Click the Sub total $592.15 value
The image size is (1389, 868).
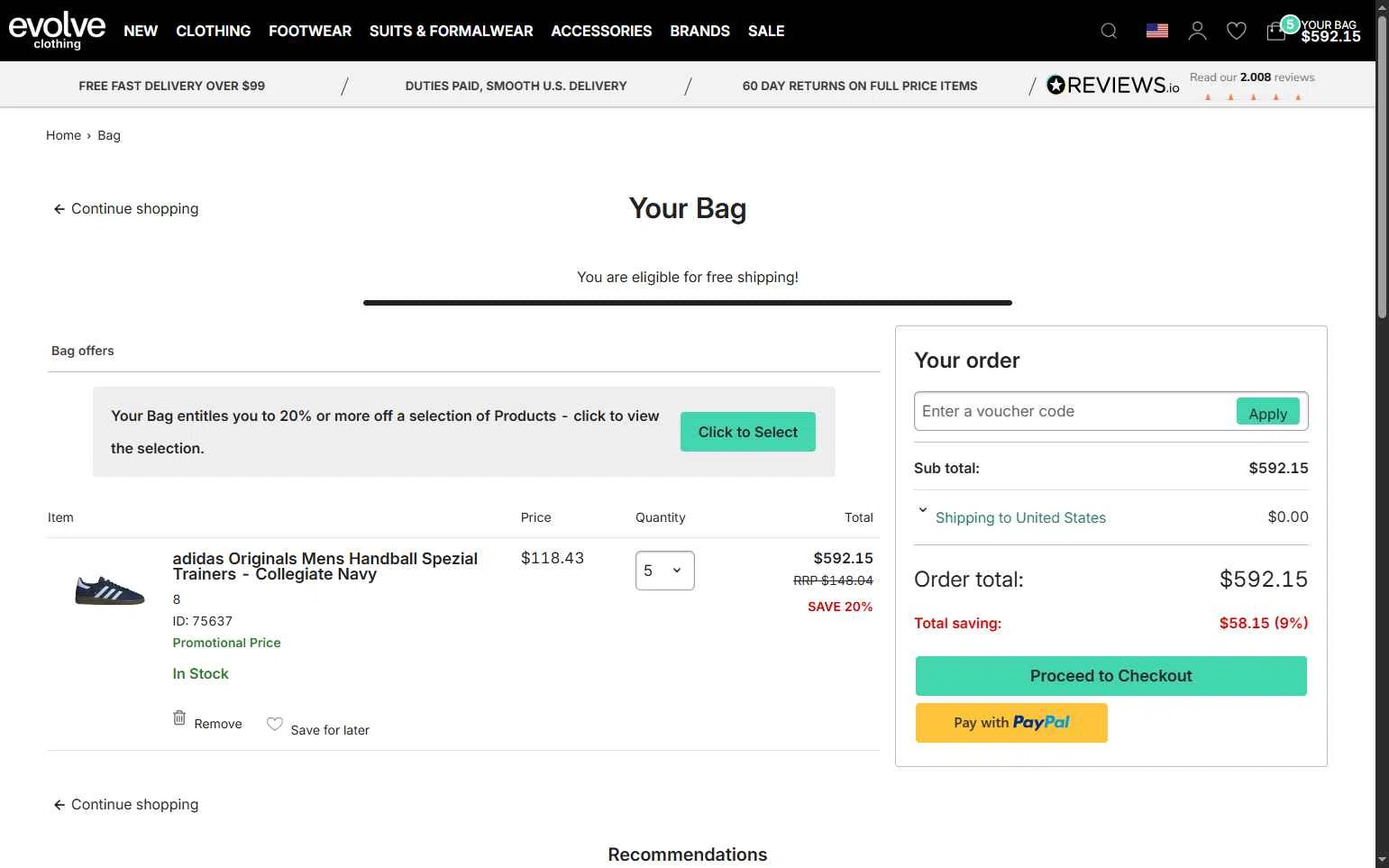pos(1278,468)
